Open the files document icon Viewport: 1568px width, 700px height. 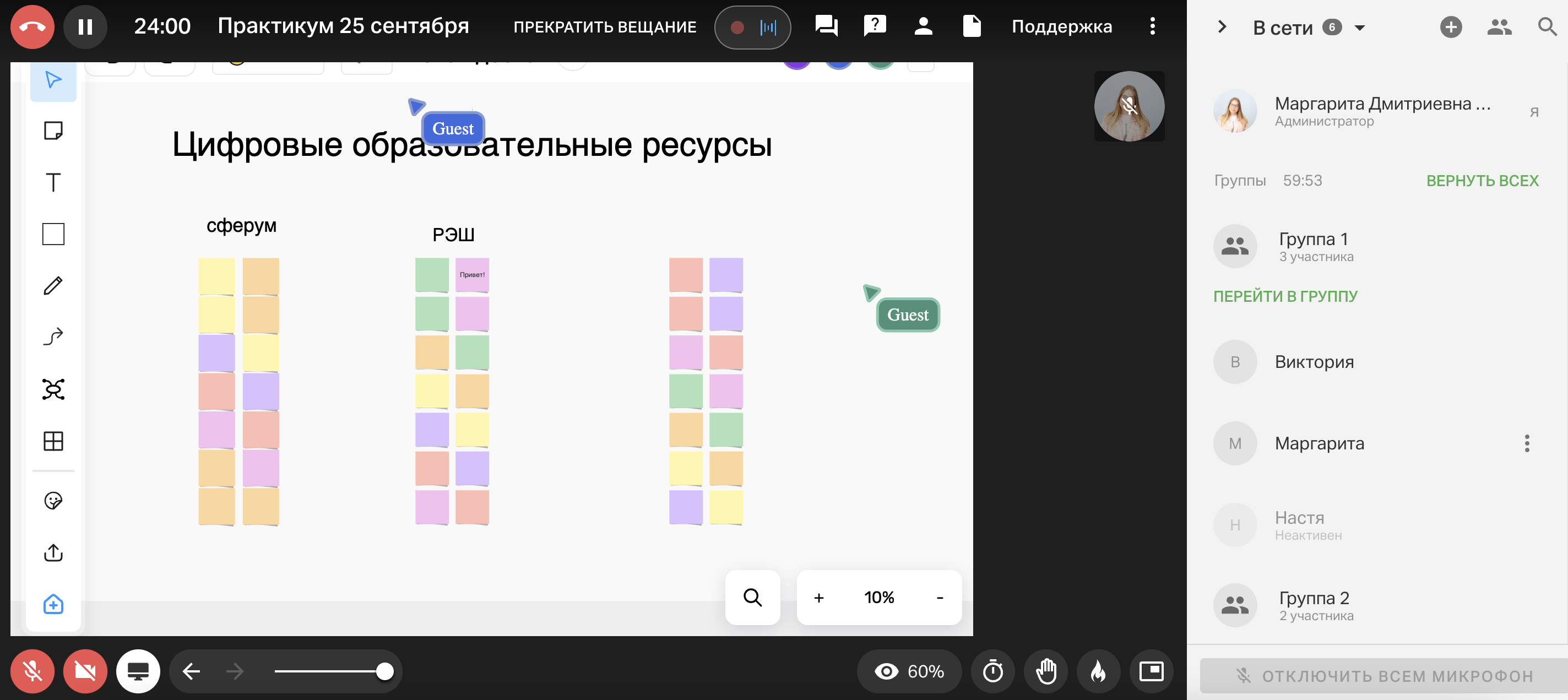(x=972, y=26)
